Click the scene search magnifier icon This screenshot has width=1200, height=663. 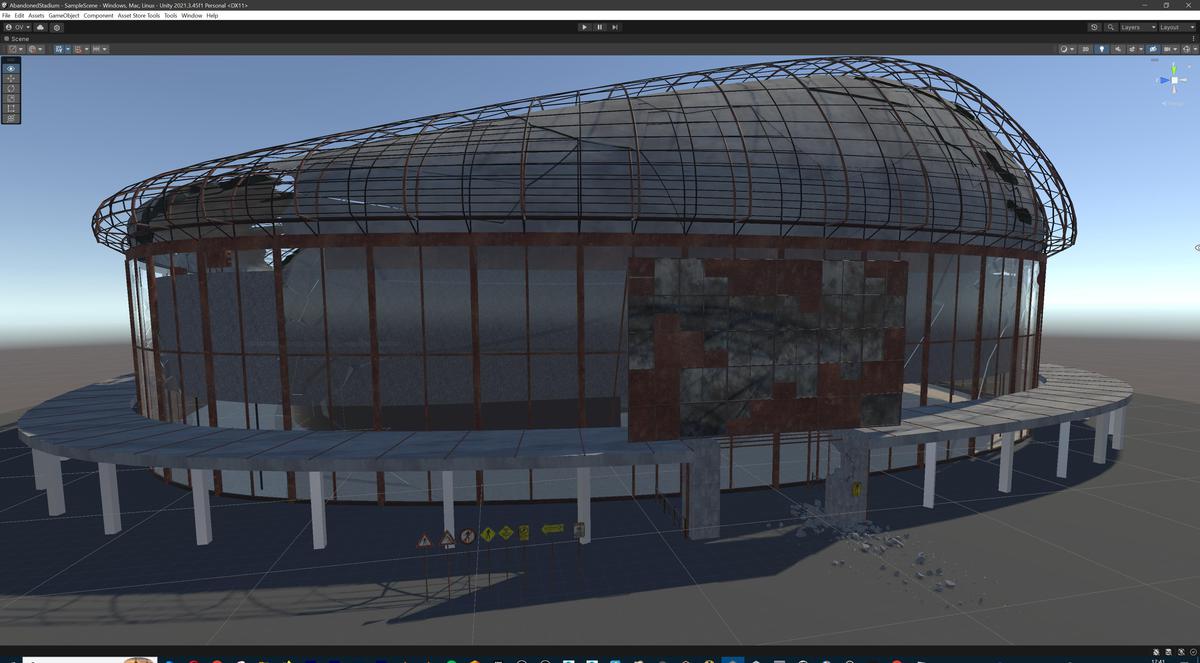(x=1111, y=27)
